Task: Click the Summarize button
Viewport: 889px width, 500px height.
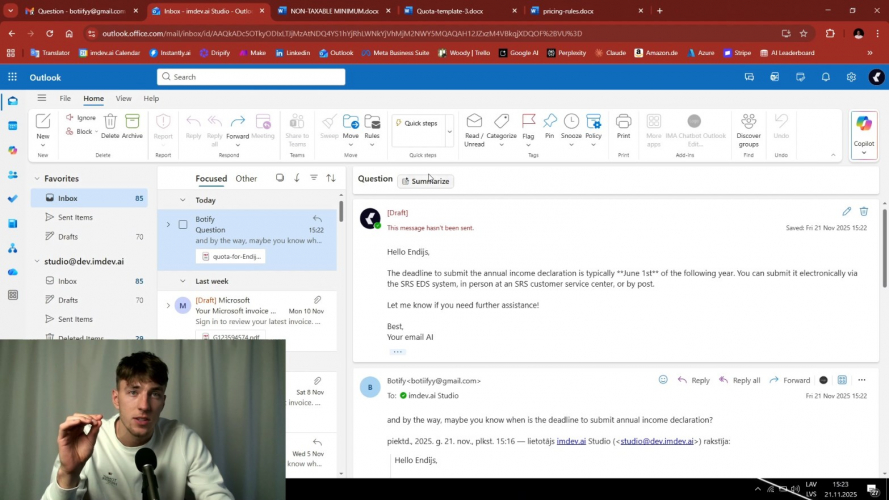Action: click(x=426, y=181)
